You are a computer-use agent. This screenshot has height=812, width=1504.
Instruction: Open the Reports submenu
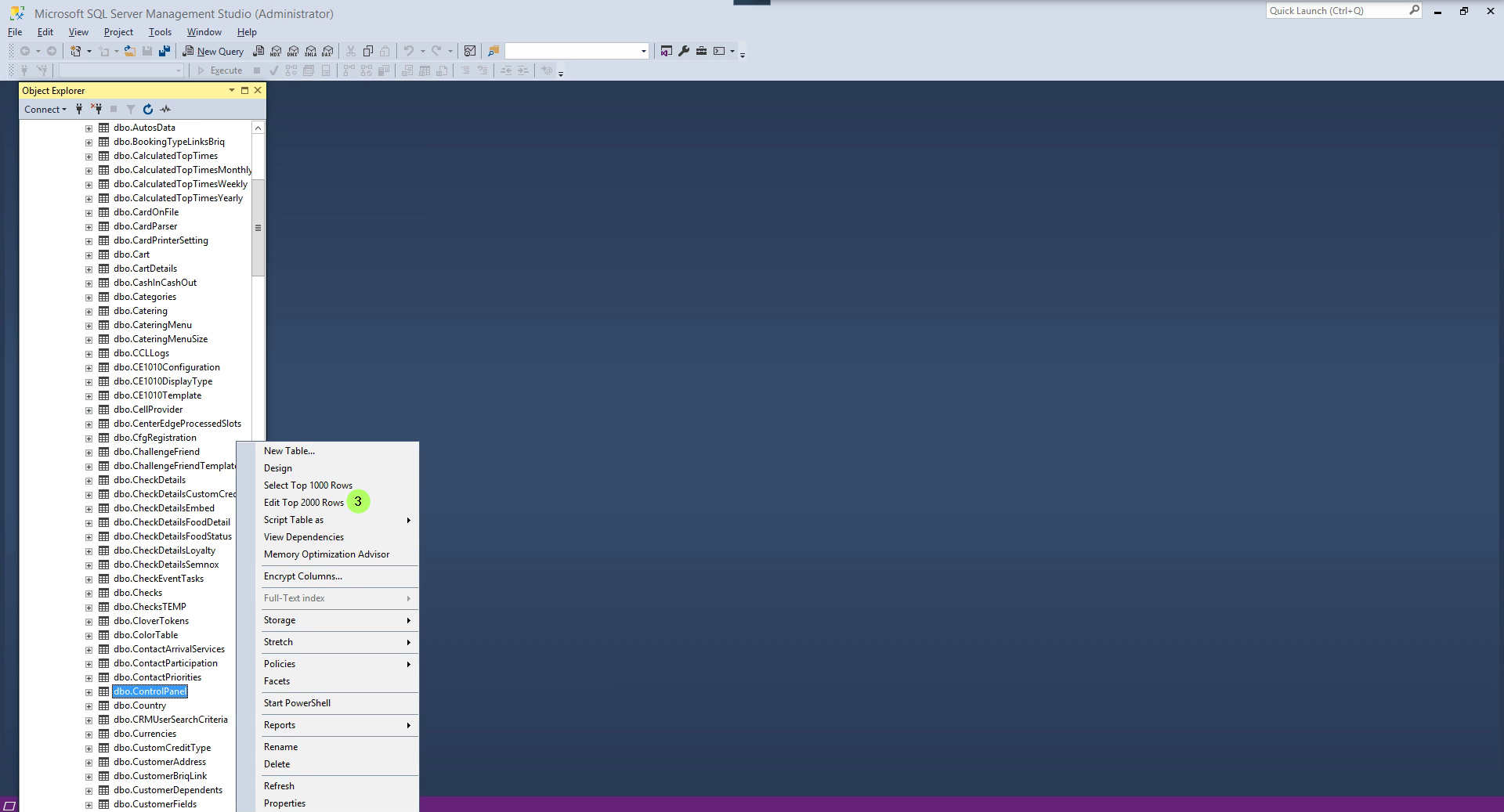tap(337, 725)
